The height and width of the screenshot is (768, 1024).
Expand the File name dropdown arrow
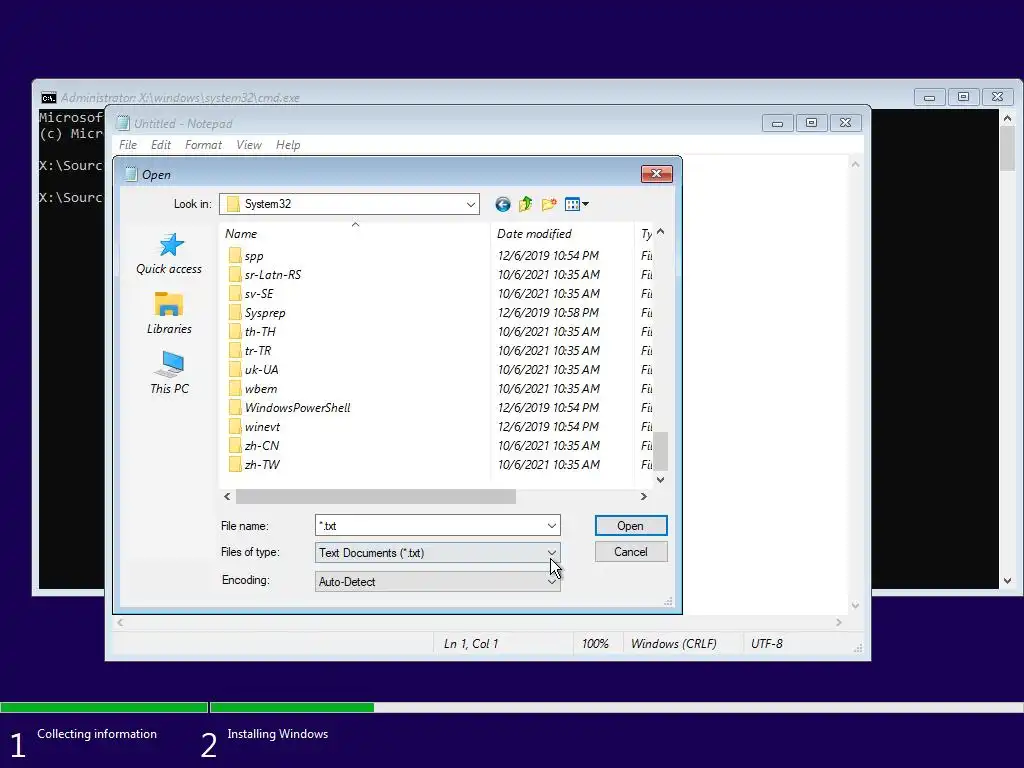coord(552,526)
